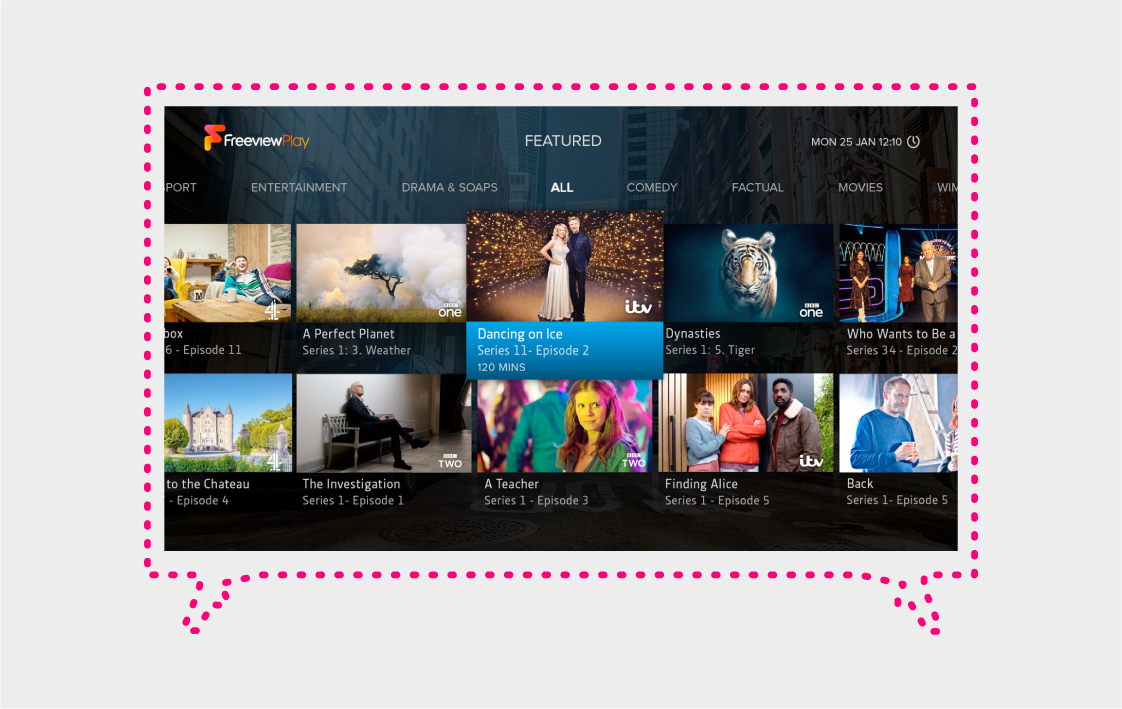Image resolution: width=1122 pixels, height=709 pixels.
Task: Click the 'Back' title text
Action: [x=860, y=484]
